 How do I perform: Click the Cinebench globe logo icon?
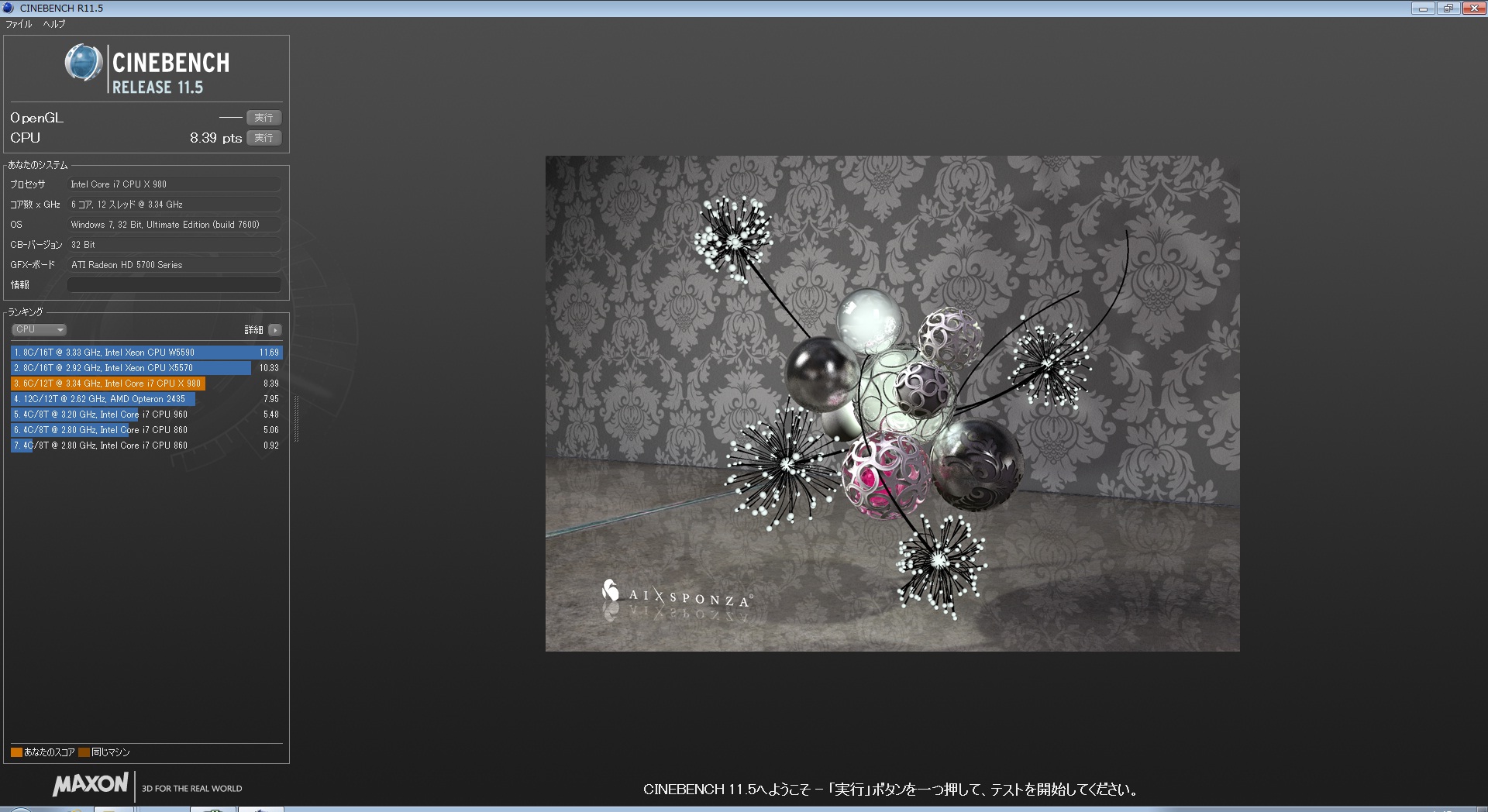(x=83, y=63)
